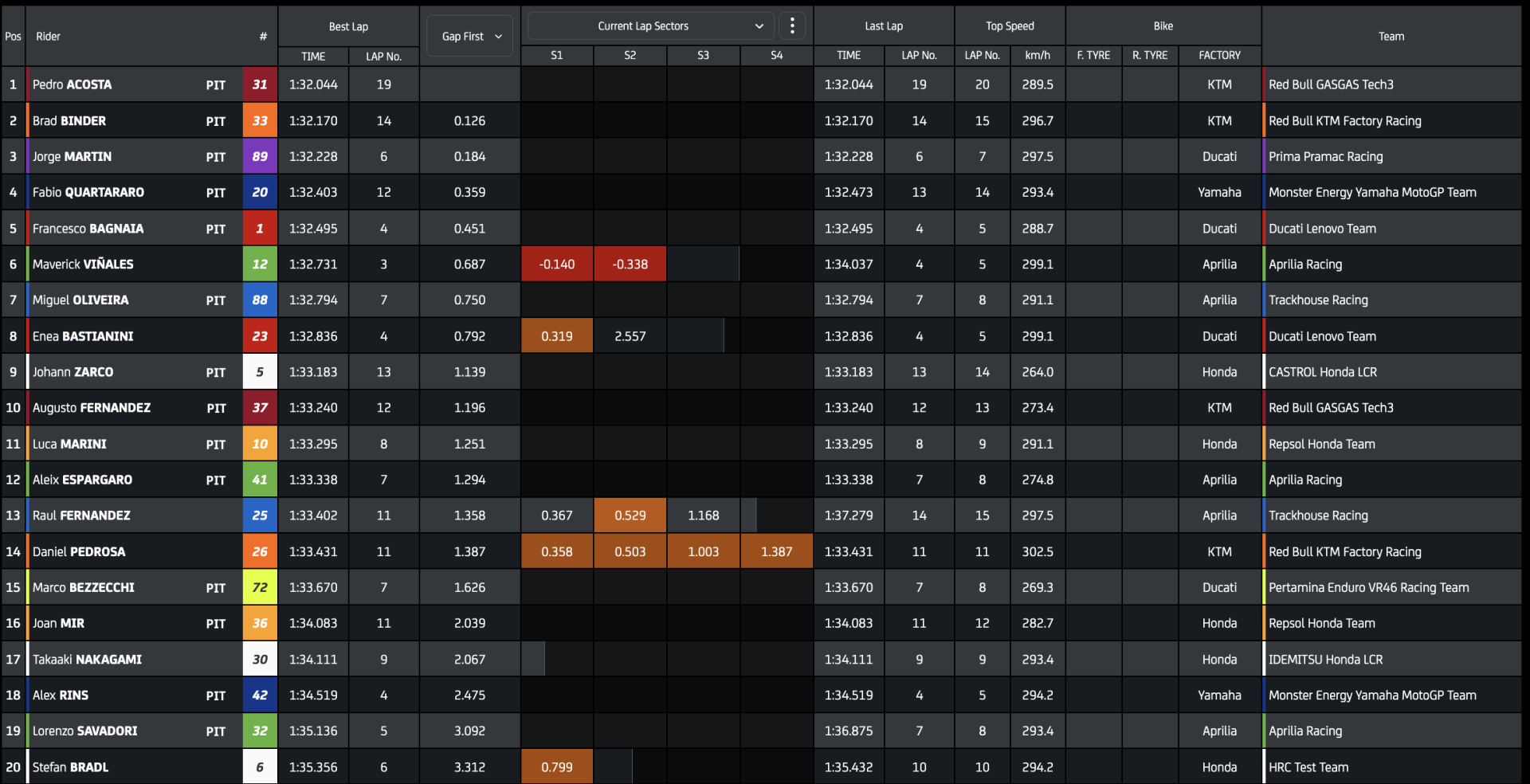The image size is (1530, 784).
Task: Sort by LAP No. under Best Lap
Action: tap(383, 57)
